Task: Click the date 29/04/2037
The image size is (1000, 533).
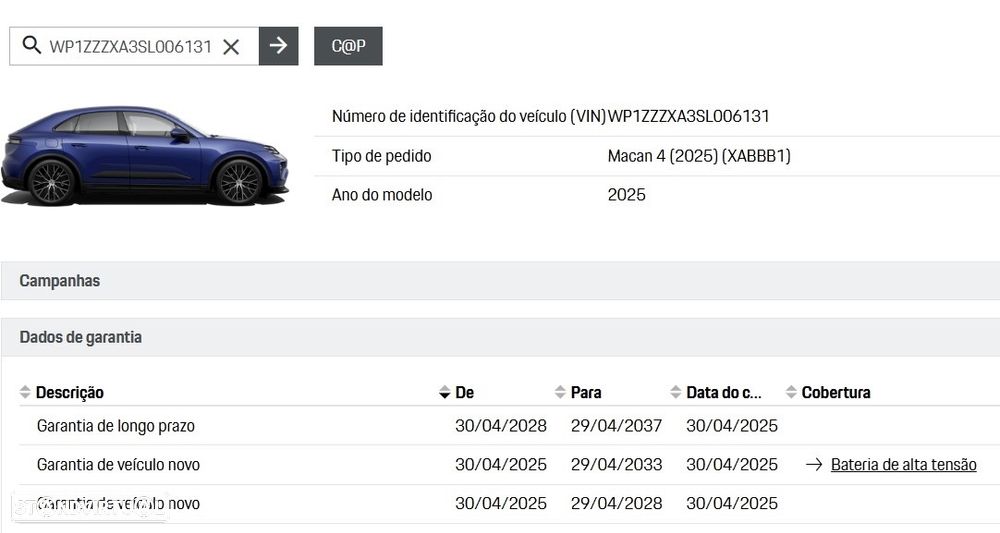Action: [x=616, y=426]
